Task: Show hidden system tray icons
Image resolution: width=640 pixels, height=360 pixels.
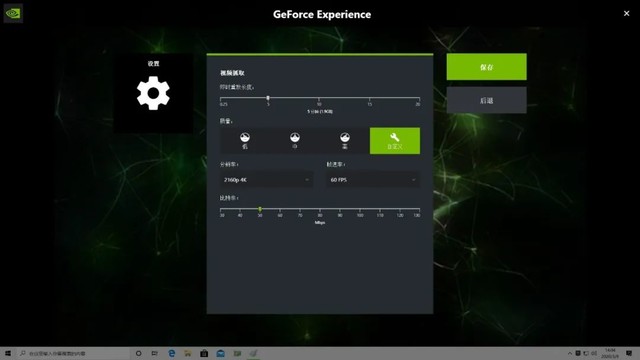Action: pos(570,353)
